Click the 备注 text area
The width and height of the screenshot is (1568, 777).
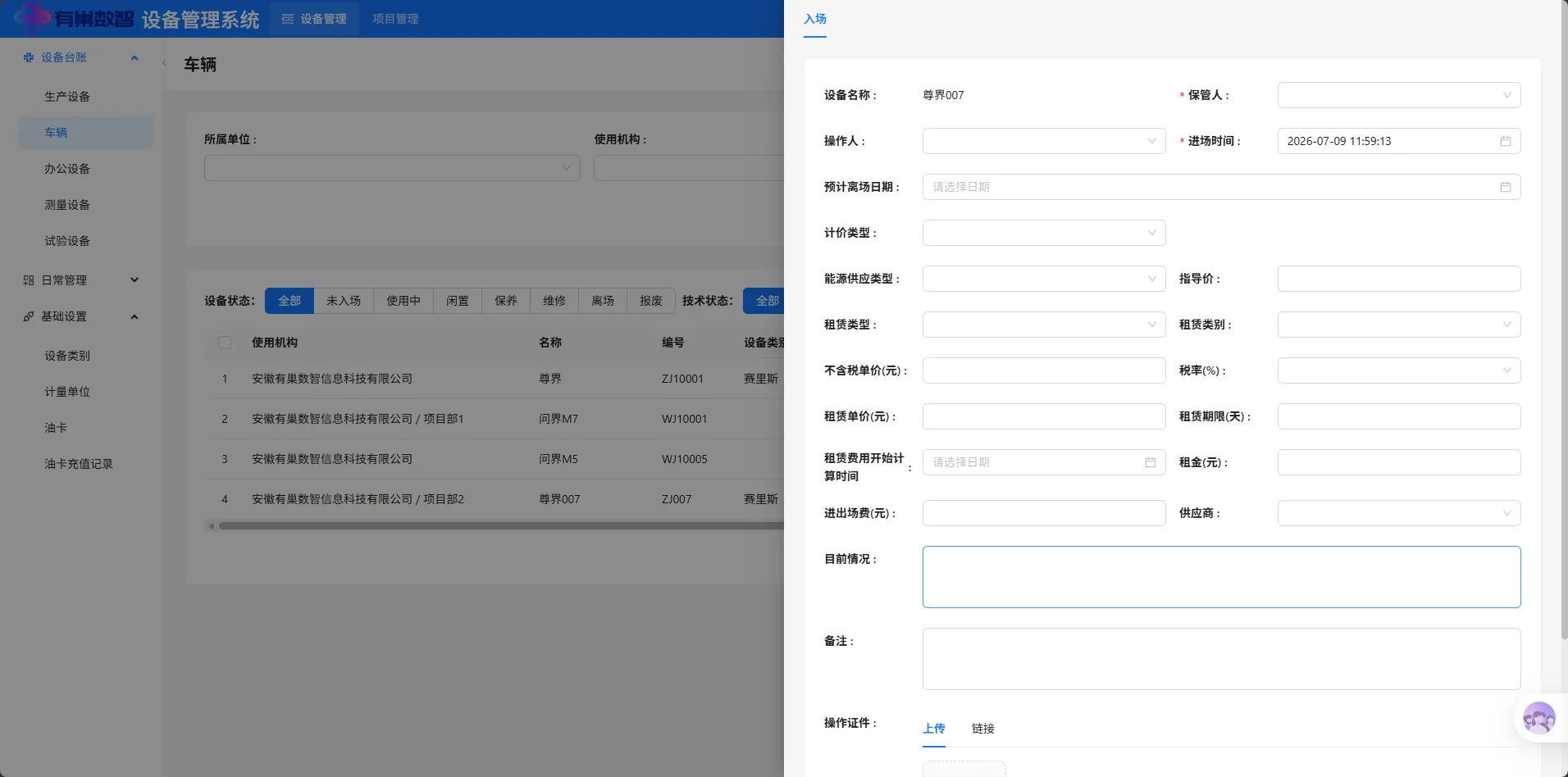1221,659
